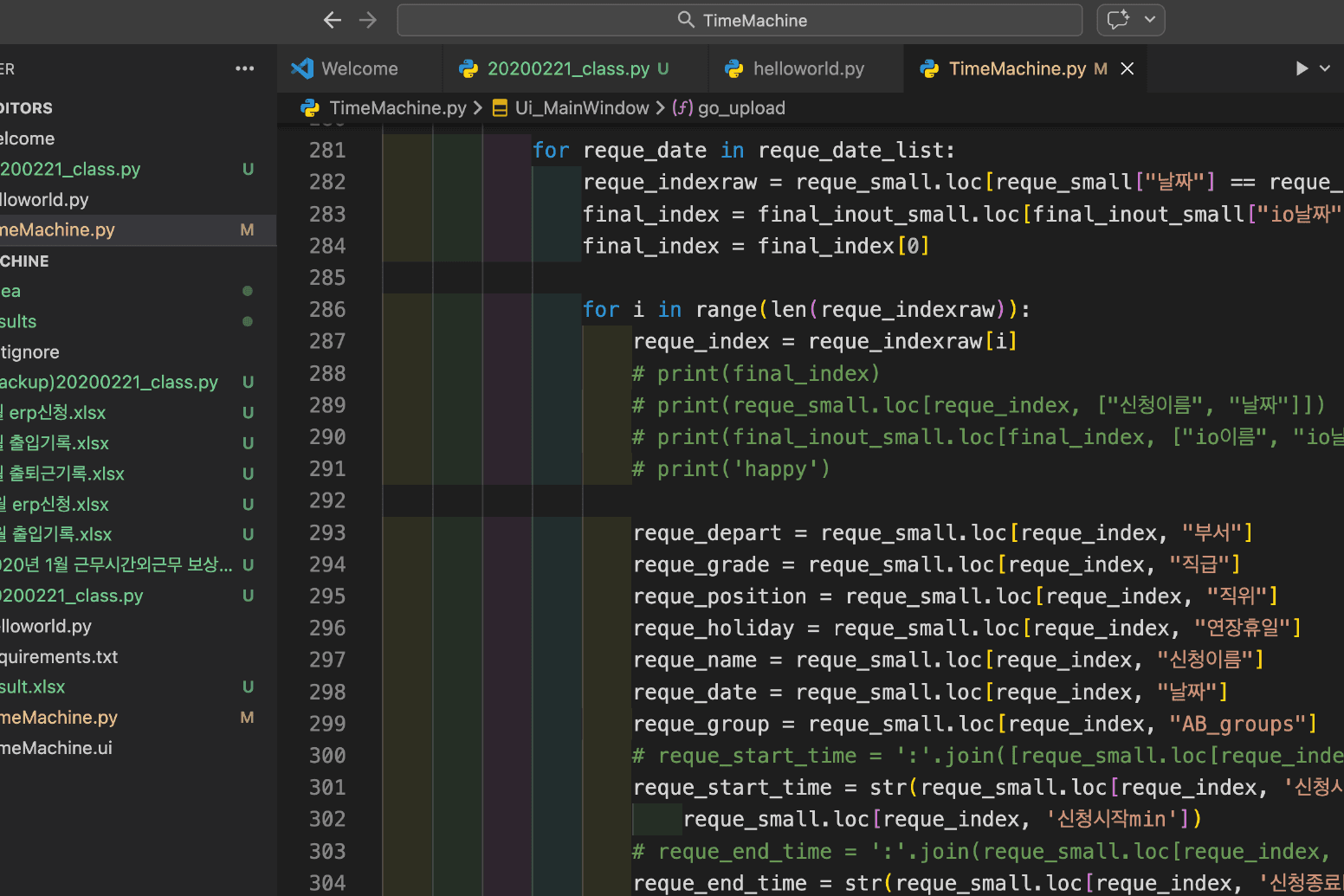Click line number 281 in the gutter

[327, 151]
